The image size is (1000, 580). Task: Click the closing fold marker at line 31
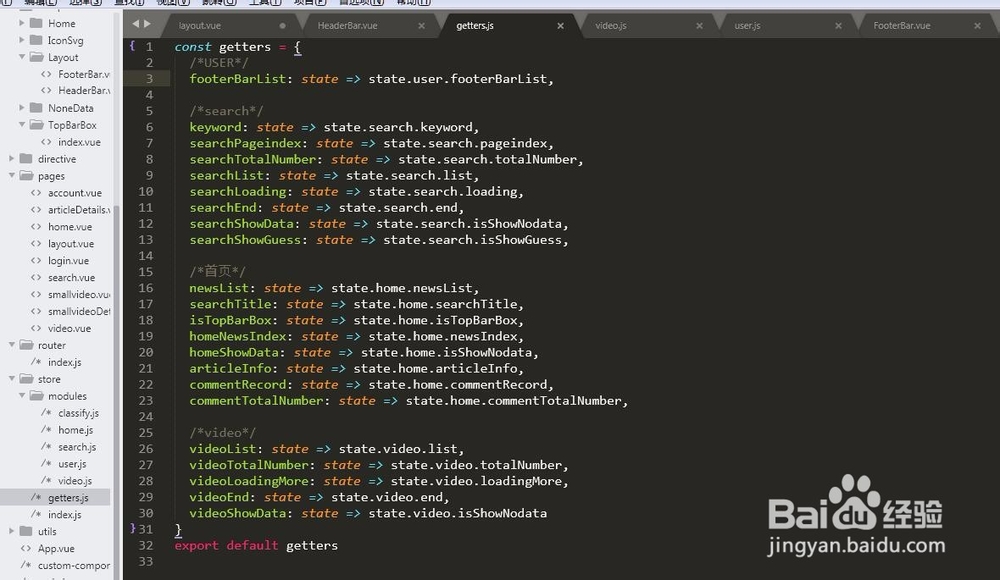coord(133,528)
